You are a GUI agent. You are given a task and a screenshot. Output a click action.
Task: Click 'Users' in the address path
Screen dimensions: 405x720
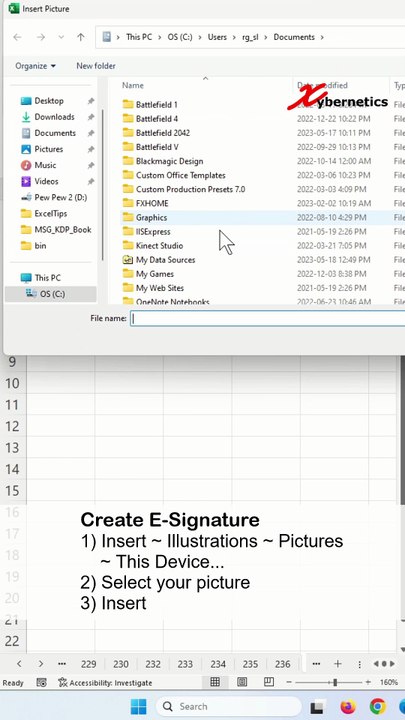[217, 37]
